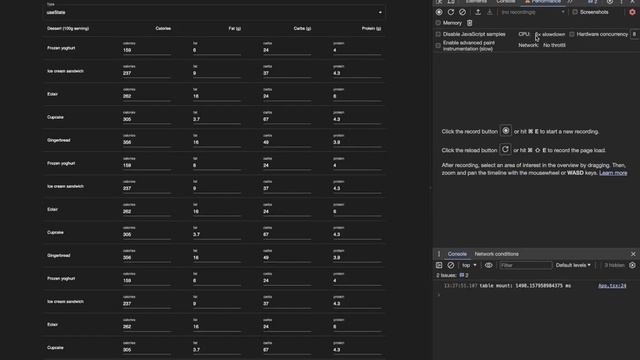Select the Console tab in the drawer
Screen dimensions: 640x360
pyautogui.click(x=457, y=254)
